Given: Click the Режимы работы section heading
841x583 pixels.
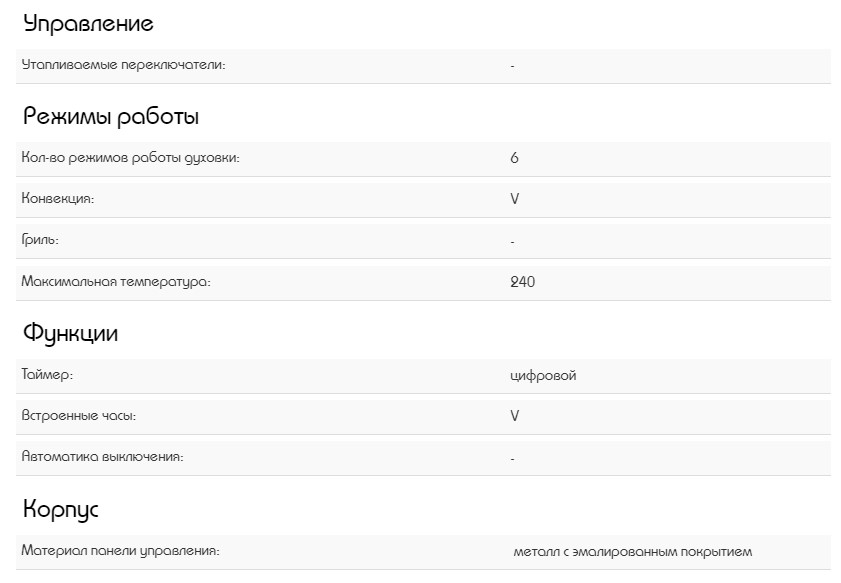Looking at the screenshot, I should (111, 116).
